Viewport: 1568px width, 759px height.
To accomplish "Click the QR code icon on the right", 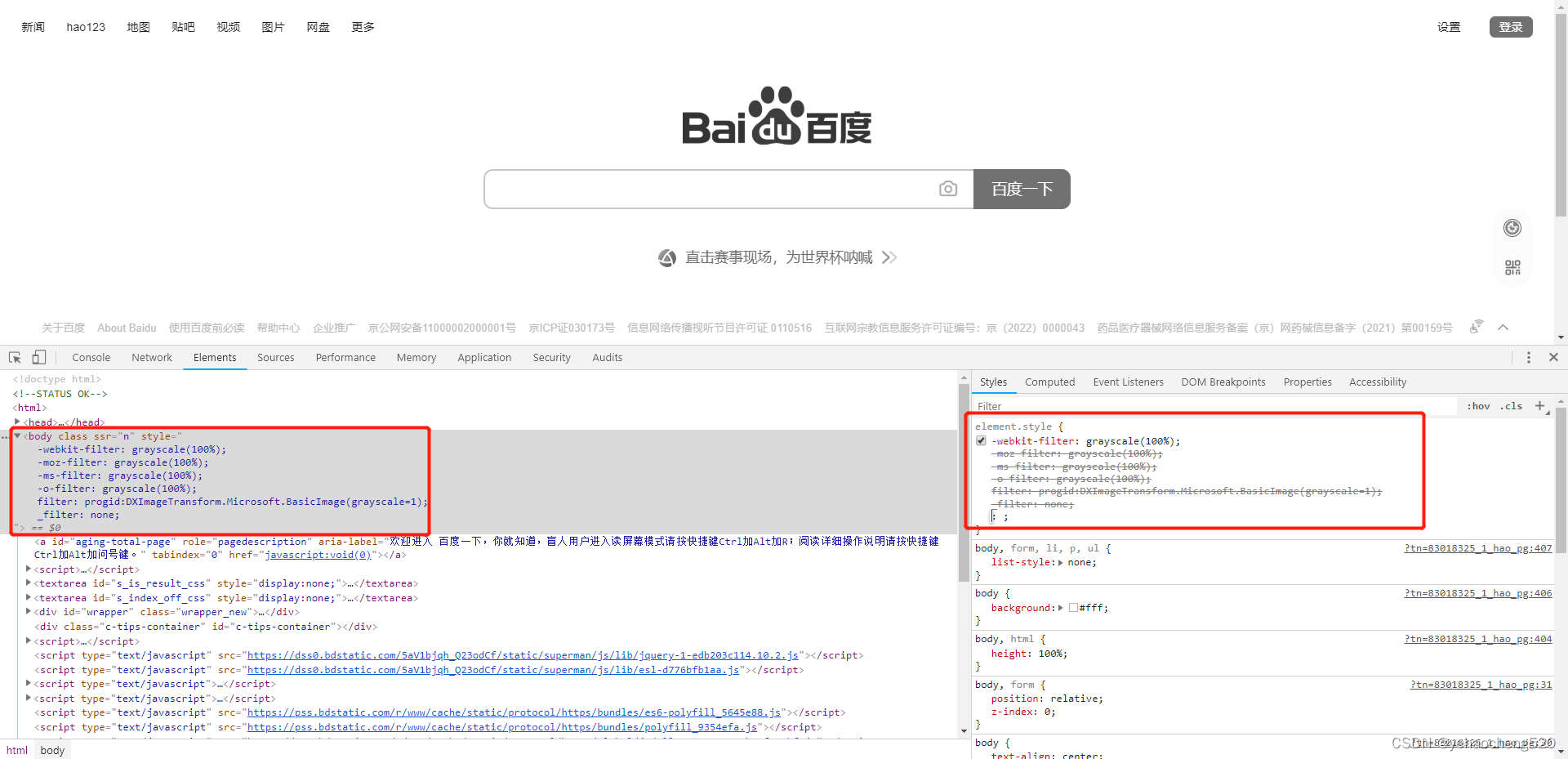I will tap(1512, 267).
